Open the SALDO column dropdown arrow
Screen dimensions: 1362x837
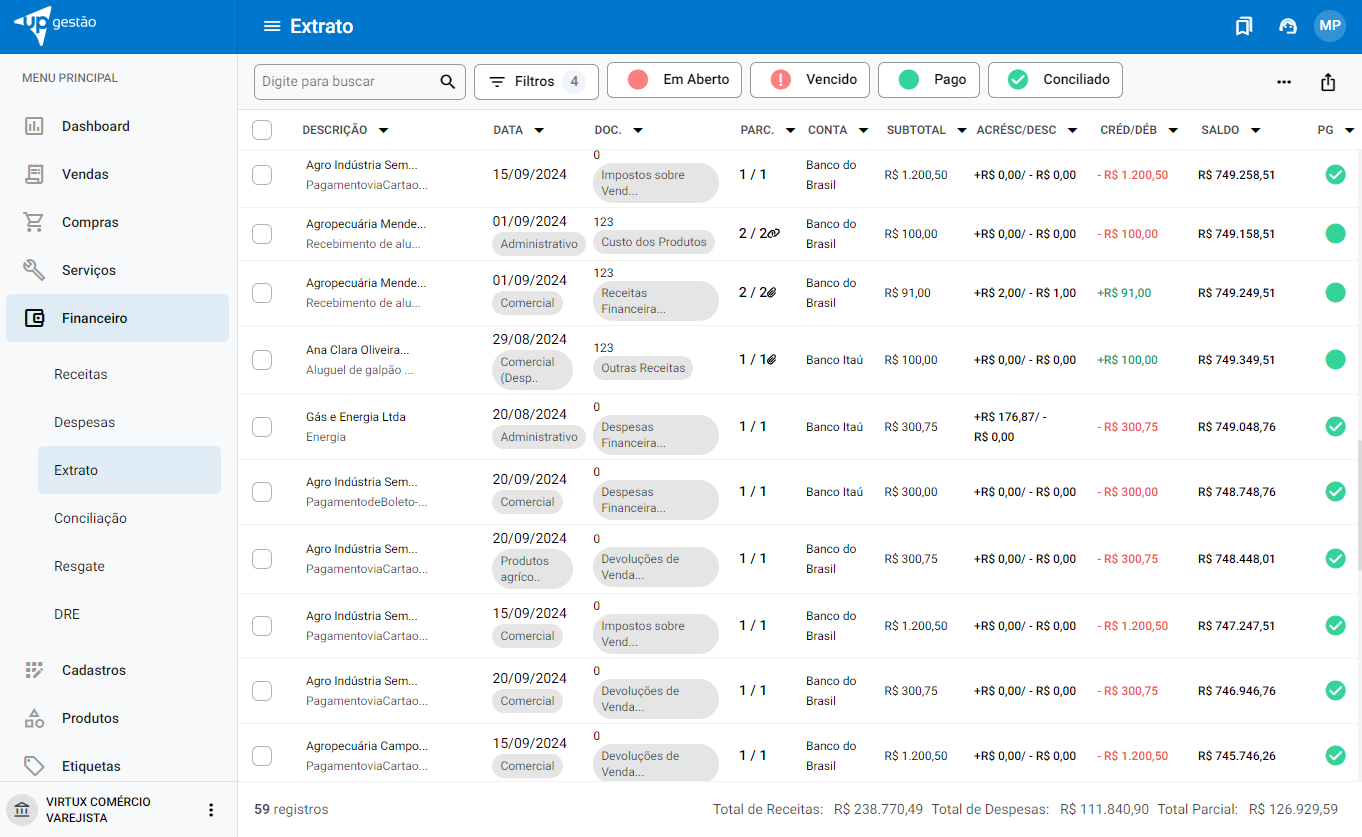1255,130
